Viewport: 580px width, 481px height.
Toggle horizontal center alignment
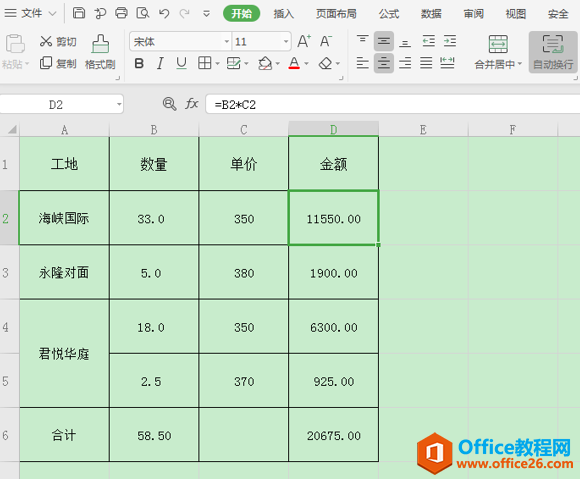[x=384, y=63]
